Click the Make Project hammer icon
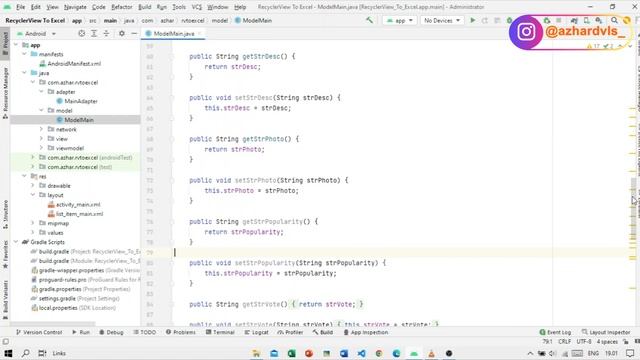Screen dimensions: 640x360 [369, 20]
